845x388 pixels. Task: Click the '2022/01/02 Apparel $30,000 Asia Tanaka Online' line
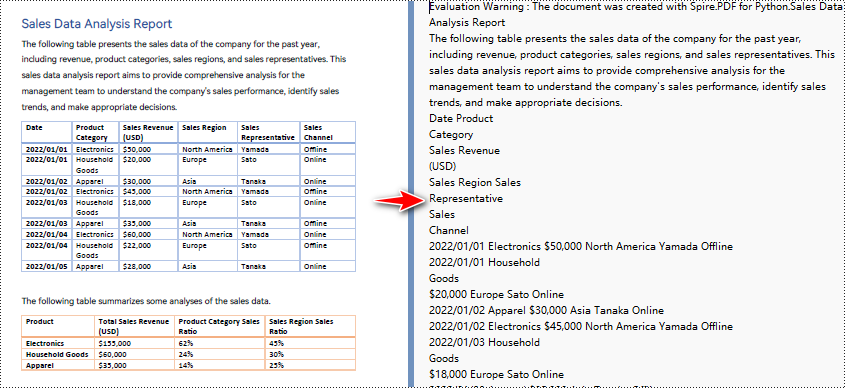pos(546,310)
